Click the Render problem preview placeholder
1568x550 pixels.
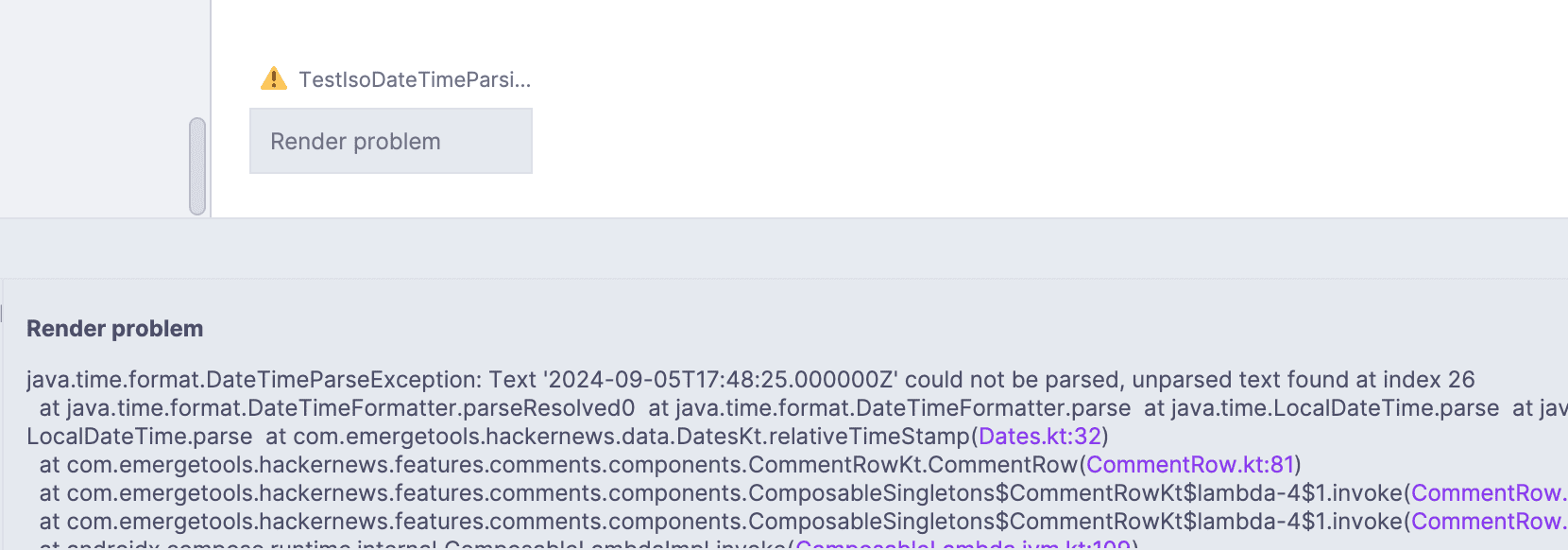coord(390,140)
